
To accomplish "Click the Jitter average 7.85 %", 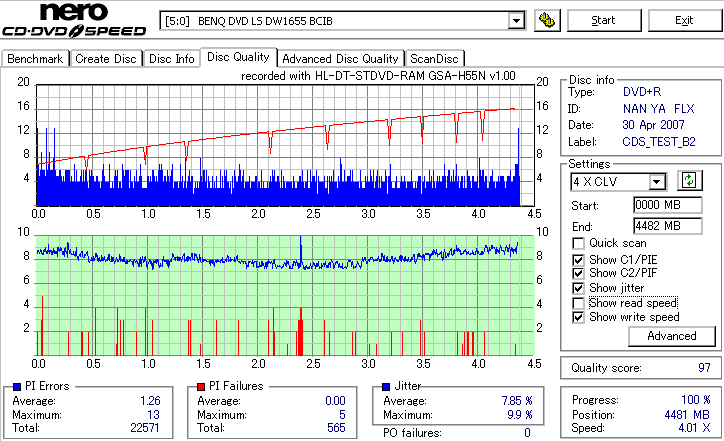I will tap(517, 401).
